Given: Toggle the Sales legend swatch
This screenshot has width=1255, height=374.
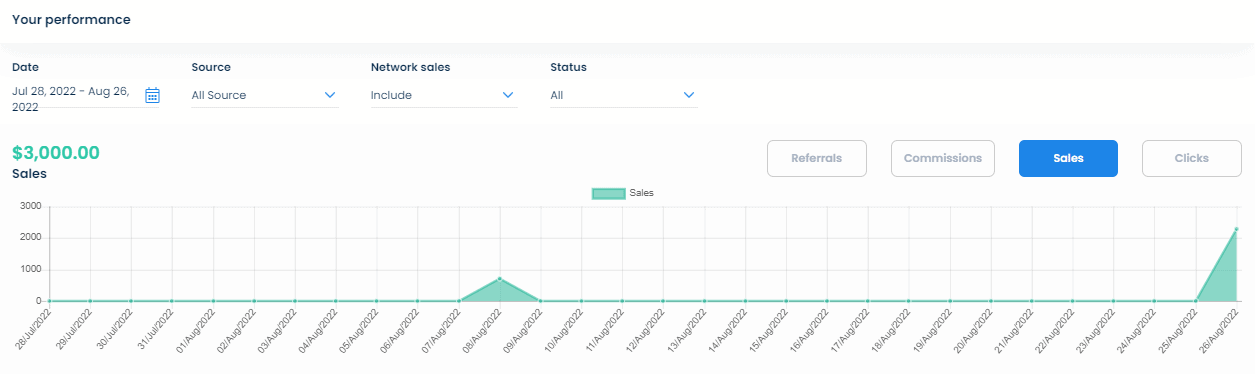Looking at the screenshot, I should coord(608,193).
